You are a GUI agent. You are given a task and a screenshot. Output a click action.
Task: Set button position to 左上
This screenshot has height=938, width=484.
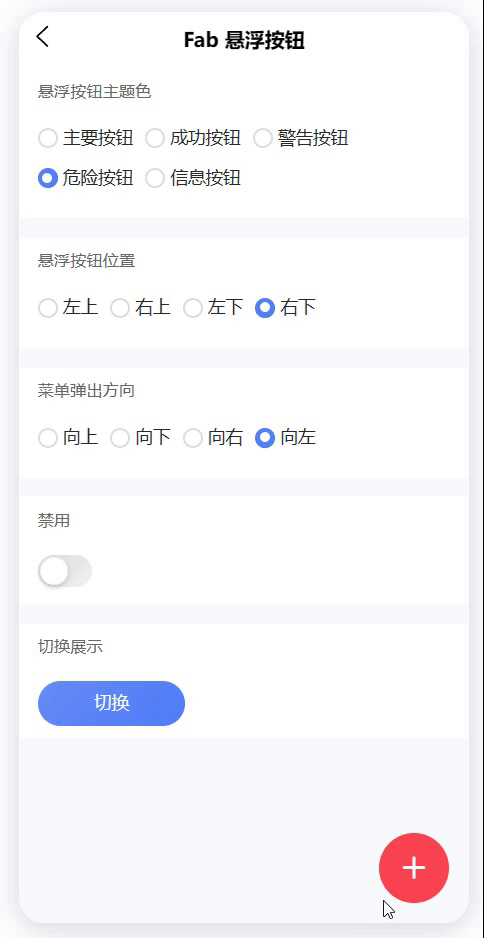[x=68, y=308]
